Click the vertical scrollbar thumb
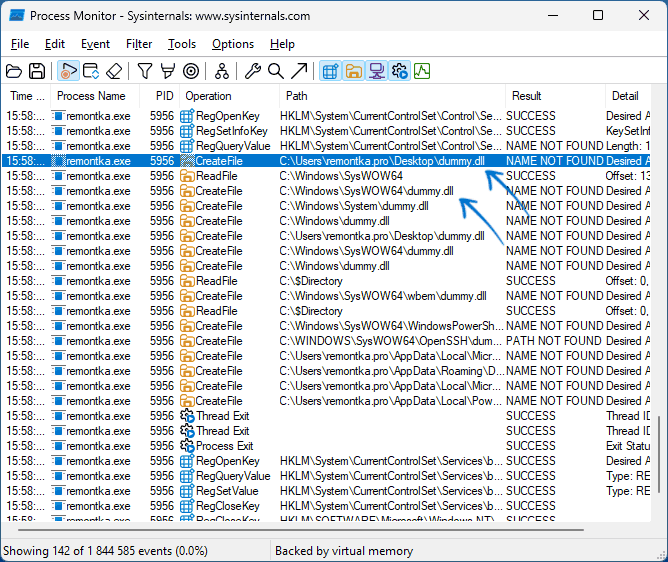Image resolution: width=668 pixels, height=562 pixels. (659, 454)
